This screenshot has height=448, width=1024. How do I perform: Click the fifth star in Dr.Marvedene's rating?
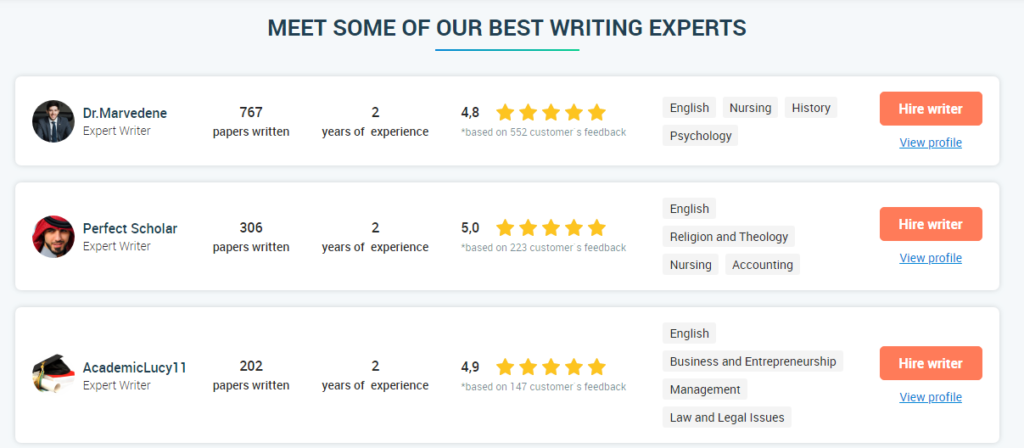596,113
